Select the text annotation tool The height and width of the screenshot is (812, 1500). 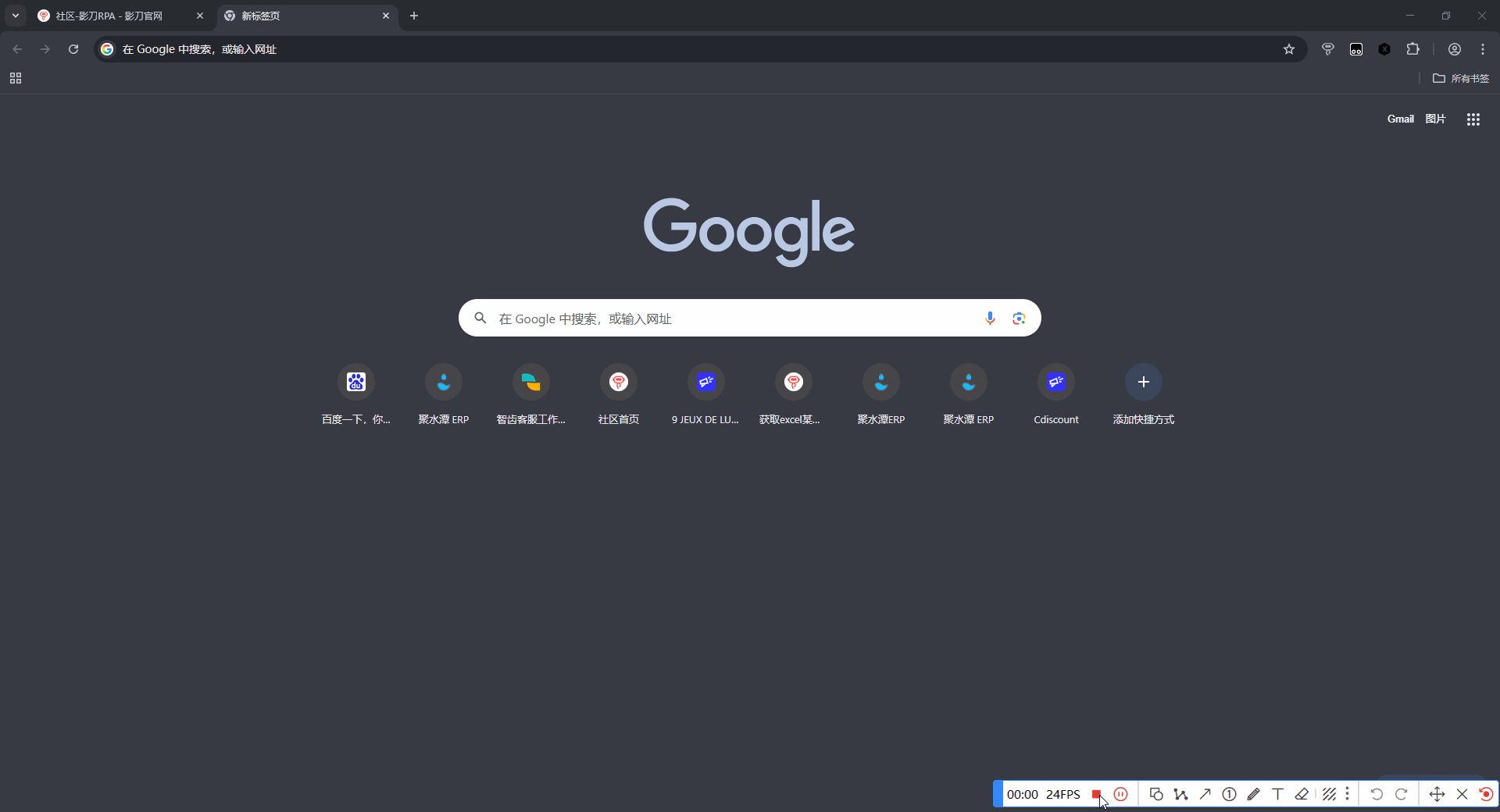tap(1277, 794)
